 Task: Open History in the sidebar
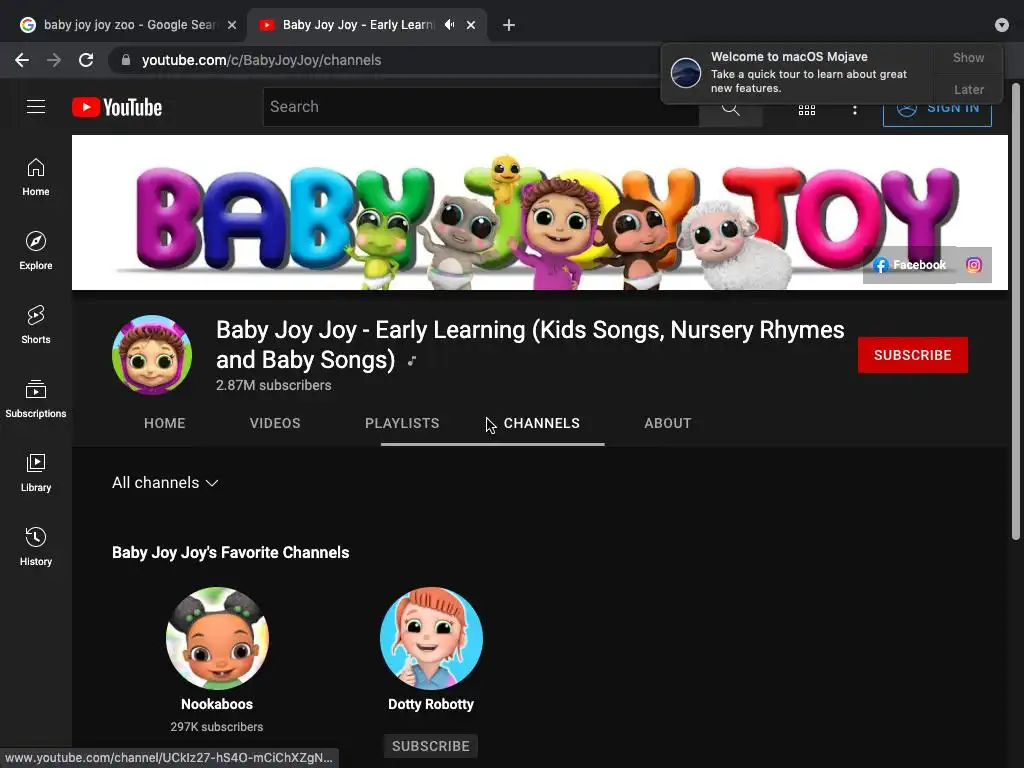pyautogui.click(x=36, y=547)
